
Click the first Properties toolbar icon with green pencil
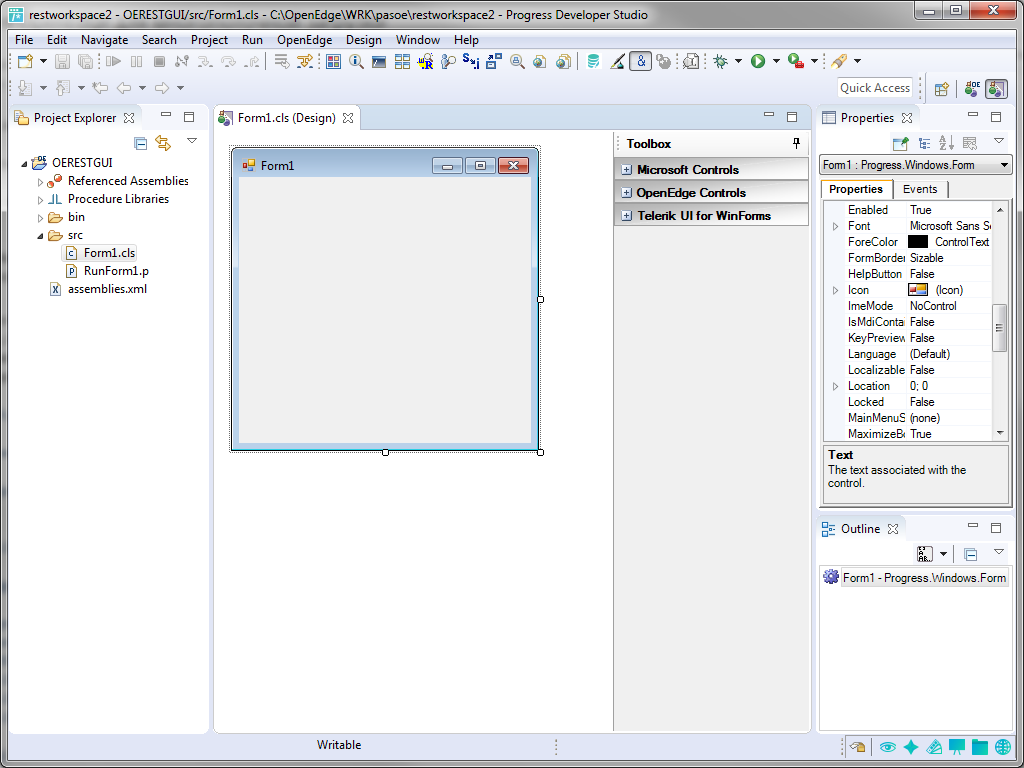[901, 143]
